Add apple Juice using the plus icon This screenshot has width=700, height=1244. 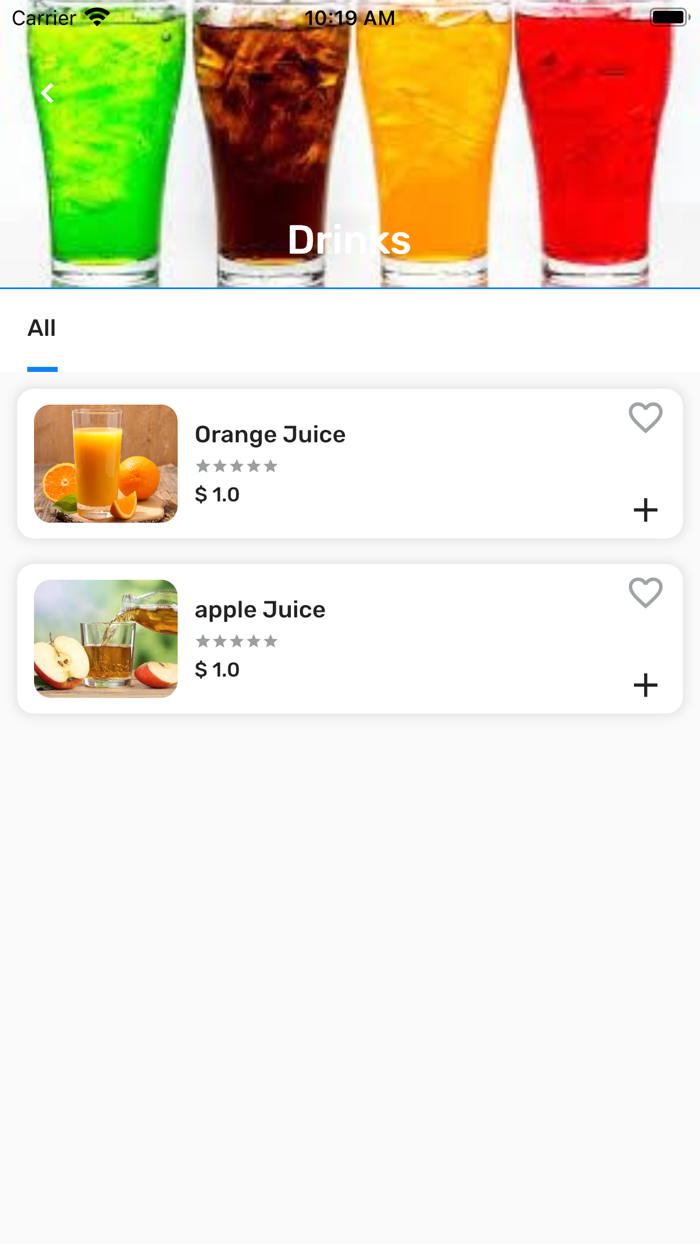645,685
